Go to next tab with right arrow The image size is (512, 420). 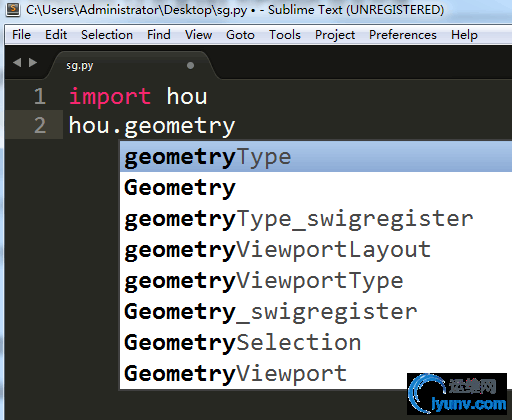click(x=33, y=62)
